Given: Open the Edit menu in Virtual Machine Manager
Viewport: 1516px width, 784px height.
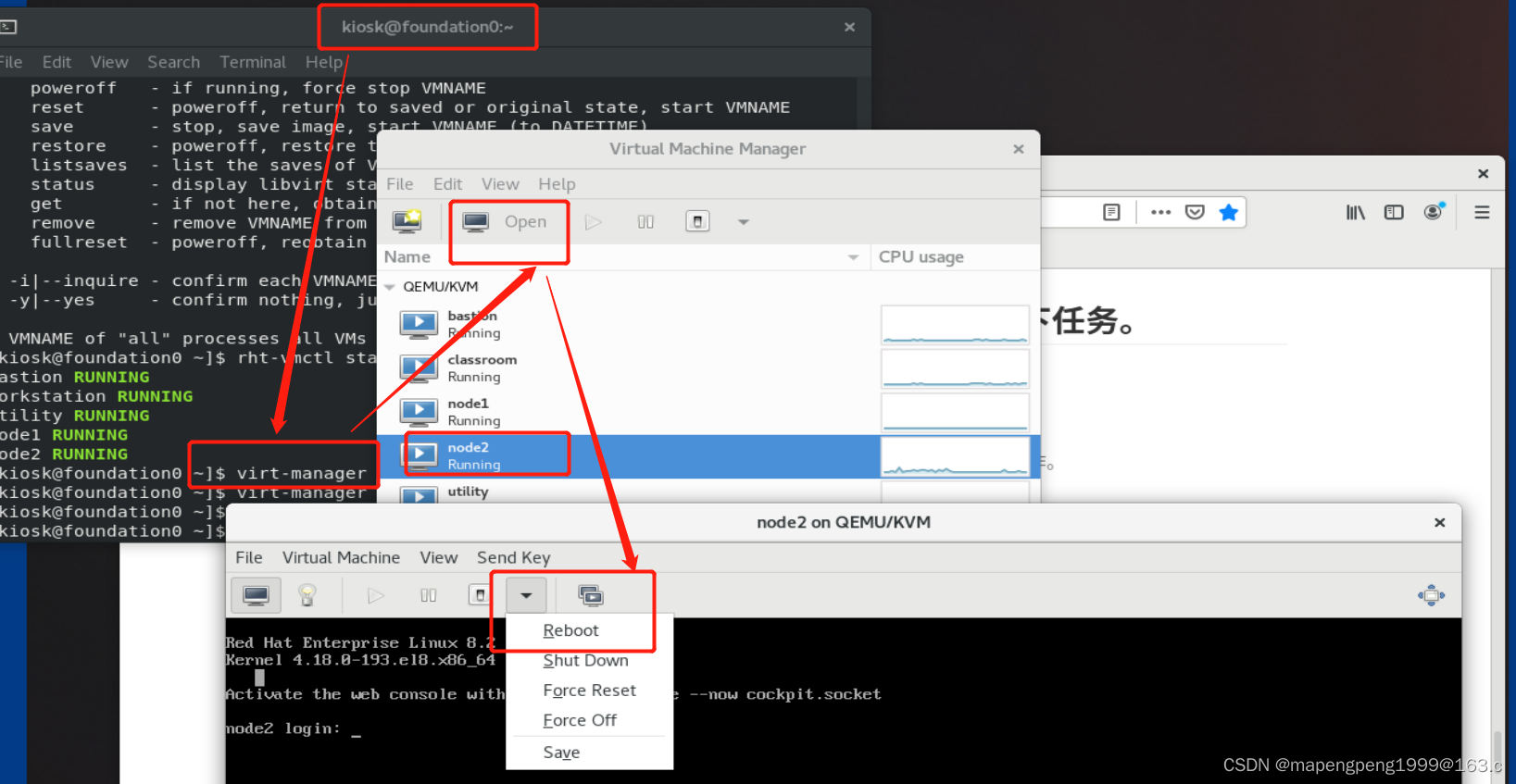Looking at the screenshot, I should 448,184.
